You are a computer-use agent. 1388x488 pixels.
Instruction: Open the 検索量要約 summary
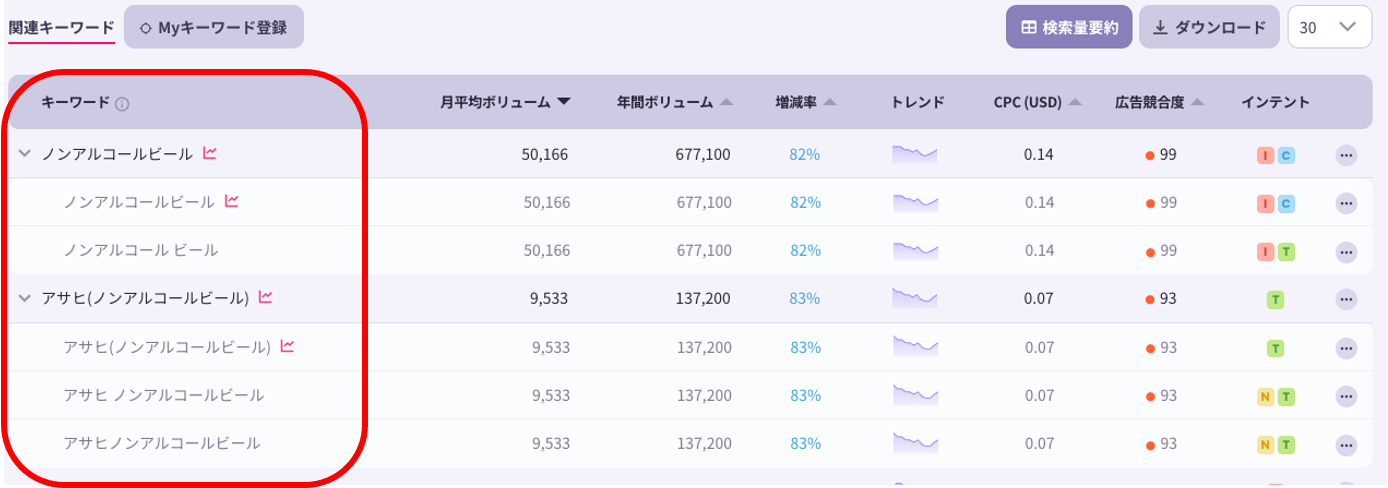[1068, 28]
